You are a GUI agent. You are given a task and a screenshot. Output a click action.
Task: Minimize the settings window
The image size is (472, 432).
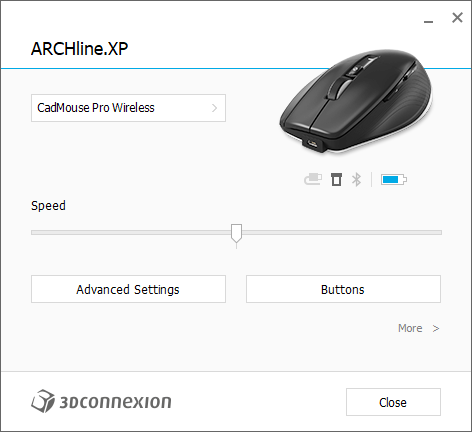[428, 21]
